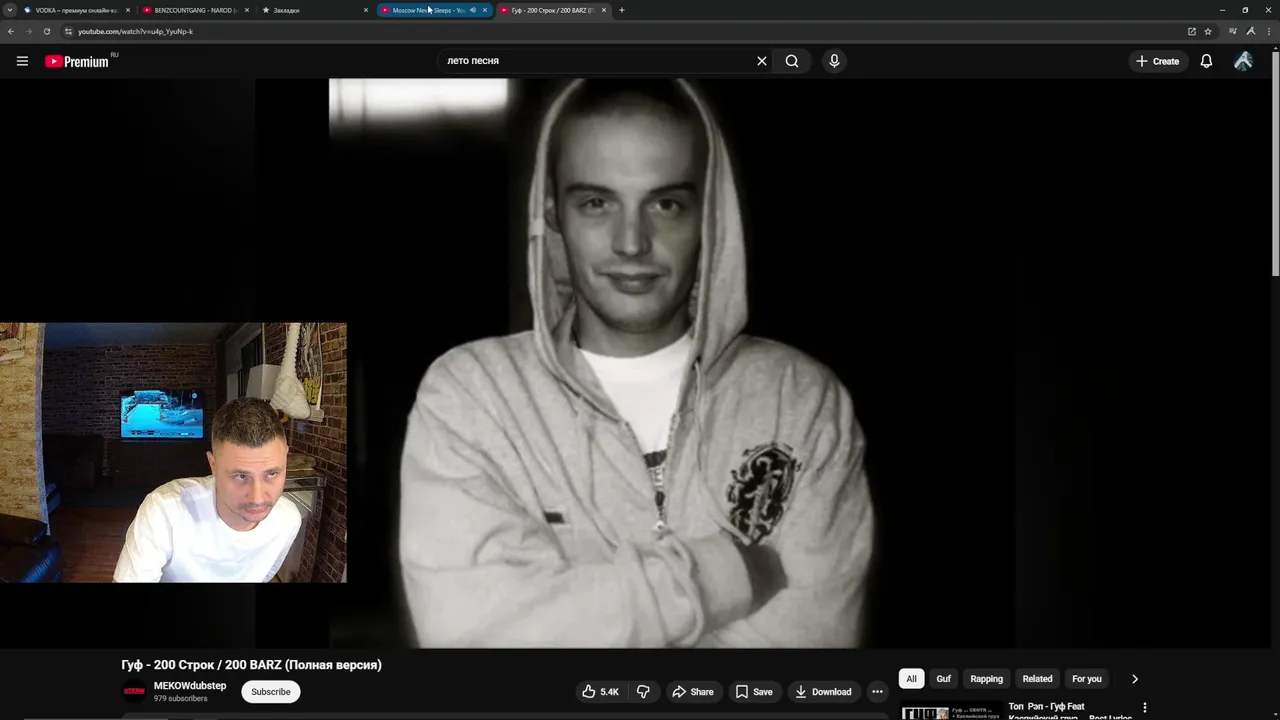Image resolution: width=1280 pixels, height=720 pixels.
Task: View site information icon in address bar
Action: (x=68, y=31)
